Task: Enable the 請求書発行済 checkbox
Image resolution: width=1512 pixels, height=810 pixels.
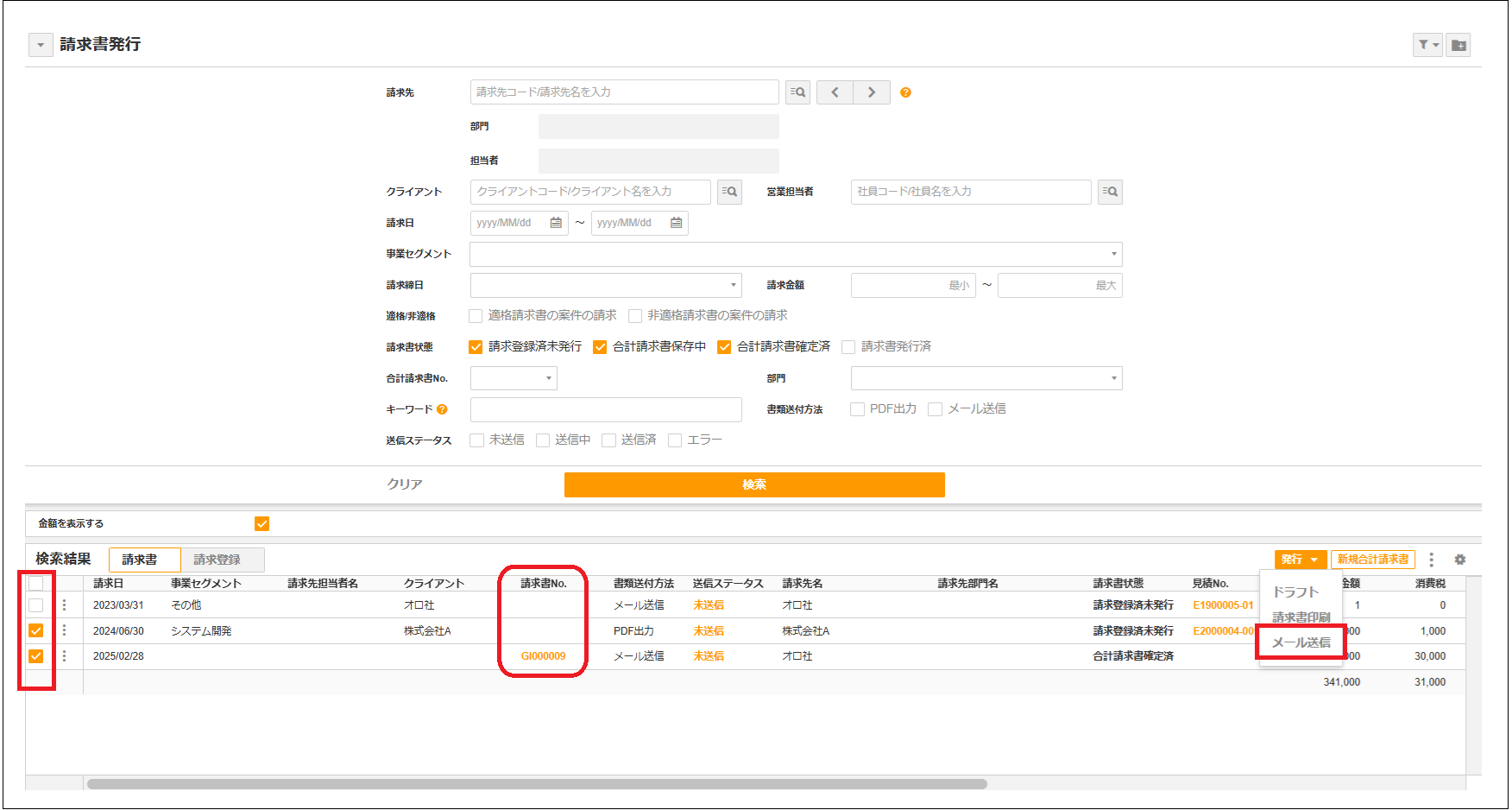Action: tap(848, 347)
